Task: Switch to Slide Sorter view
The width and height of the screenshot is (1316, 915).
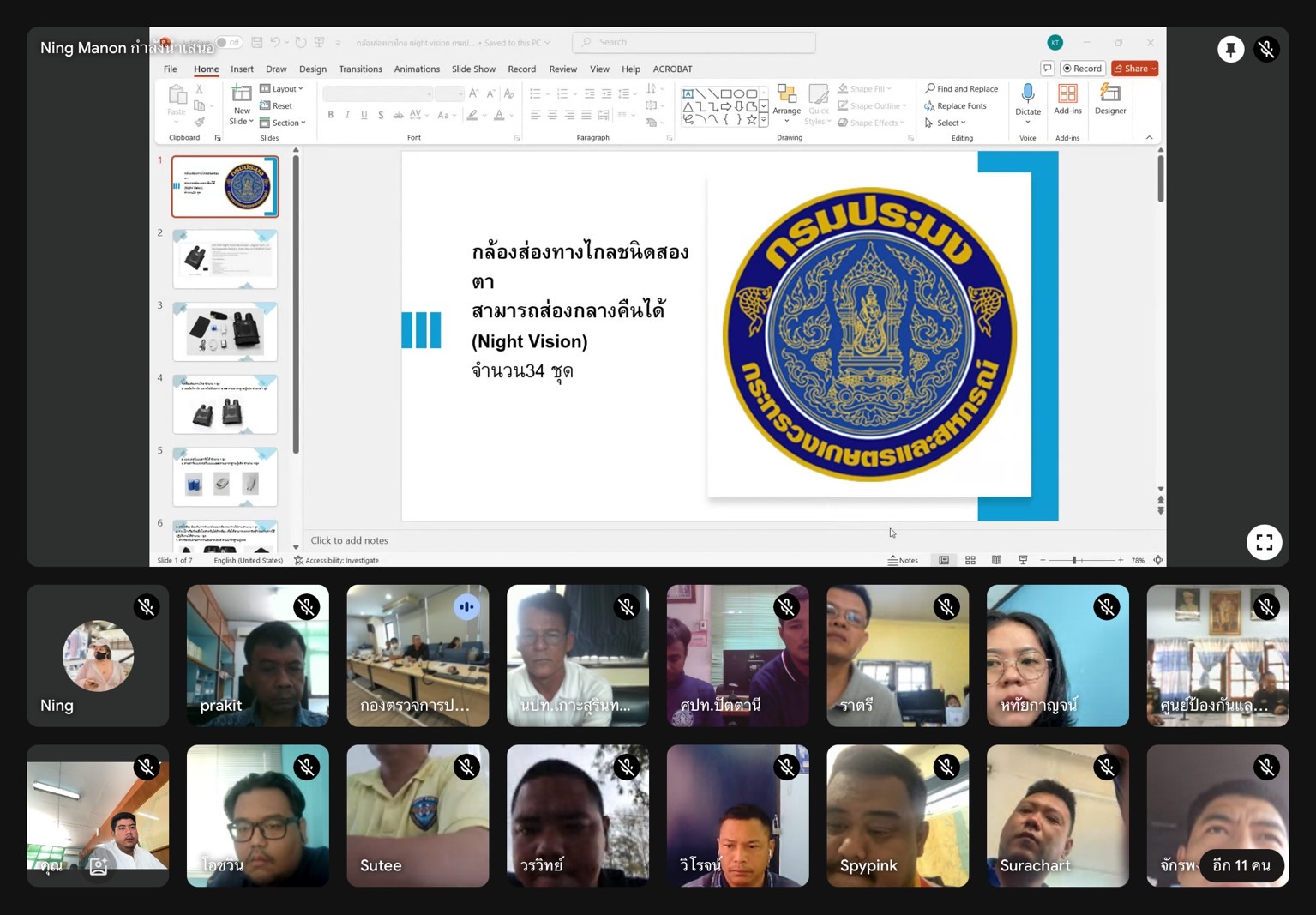Action: [x=970, y=560]
